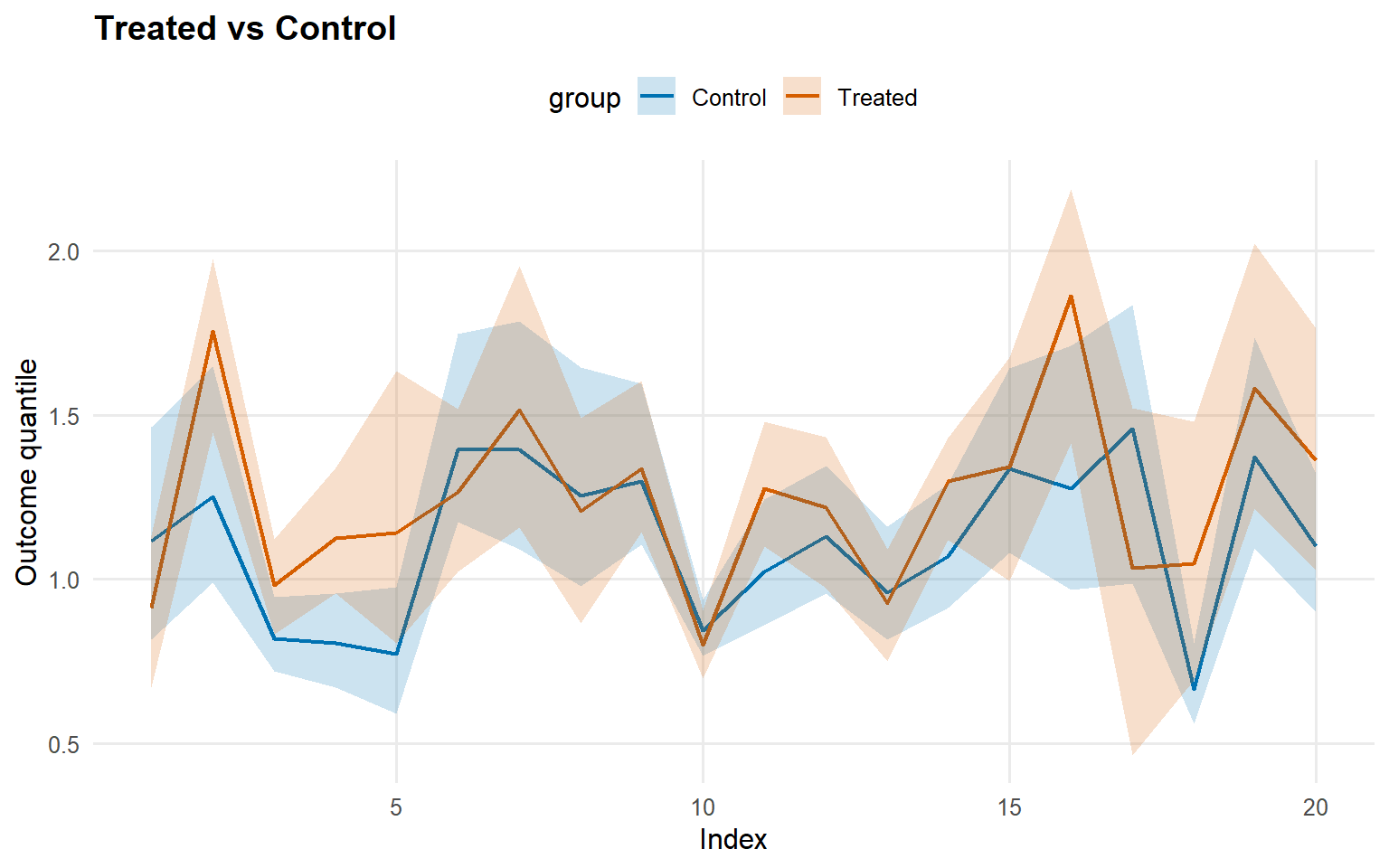Click the 'Outcome quantile' y-axis label

(27, 472)
